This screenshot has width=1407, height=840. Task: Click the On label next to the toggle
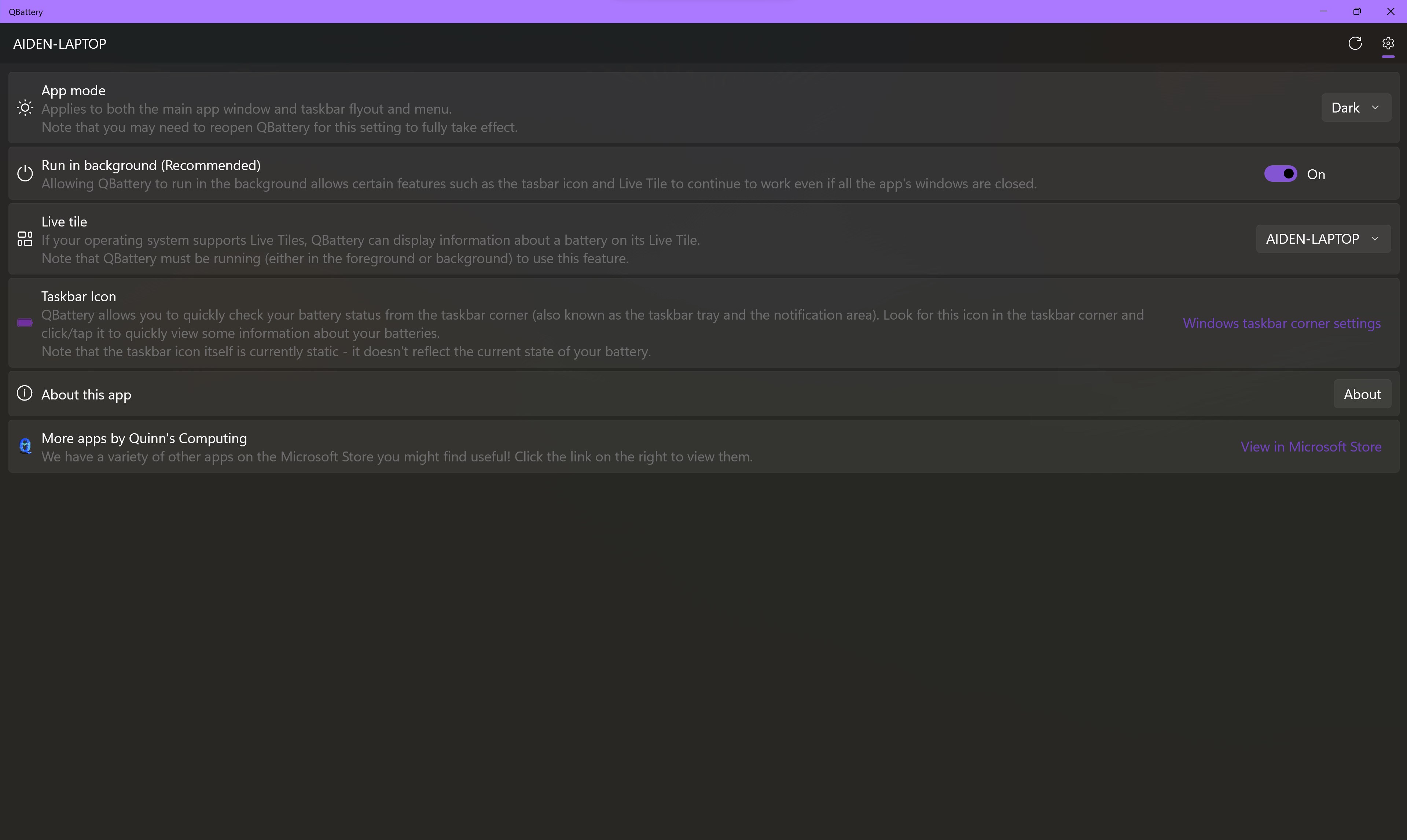[x=1316, y=175]
